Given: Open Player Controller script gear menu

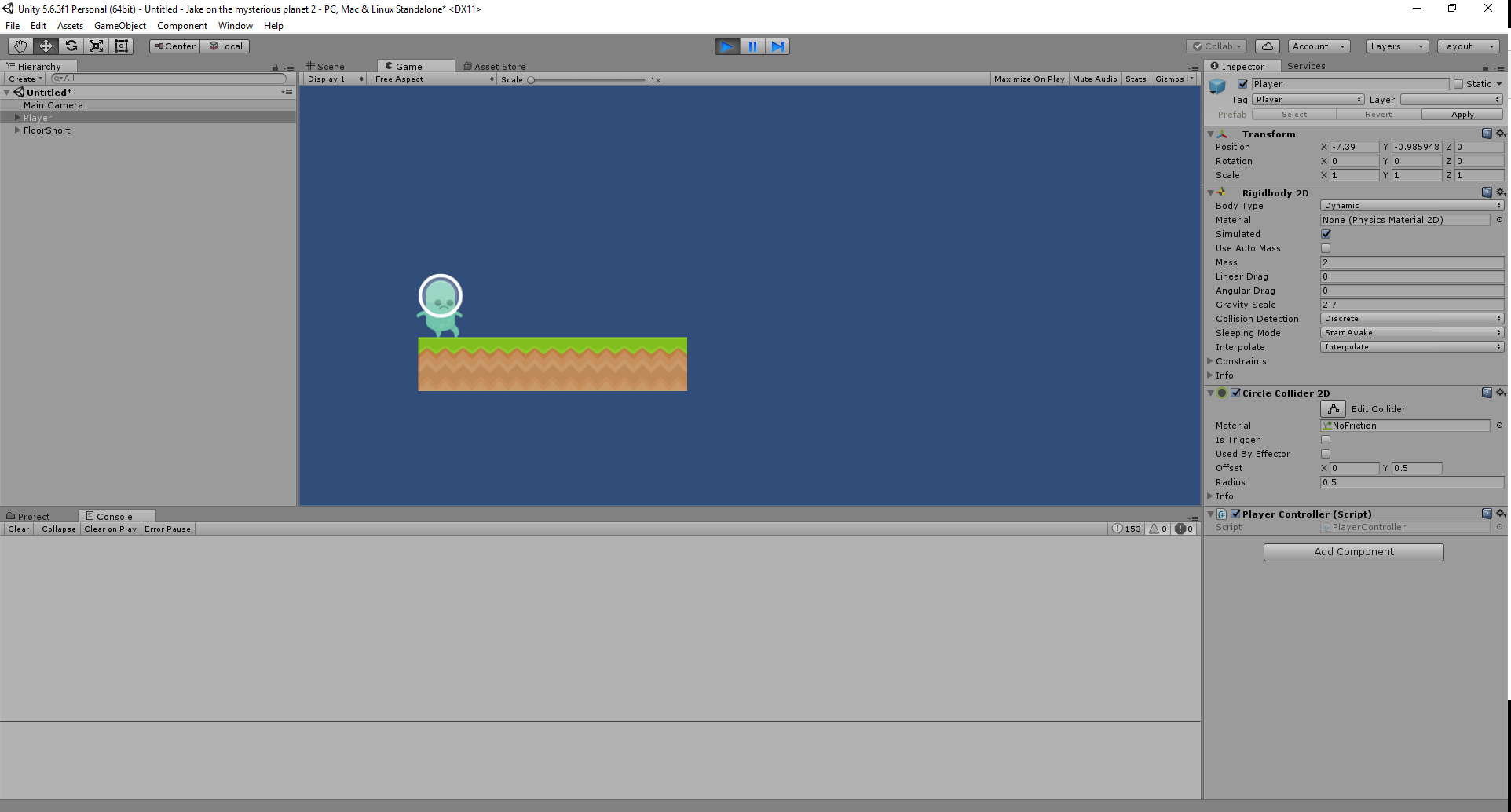Looking at the screenshot, I should (1500, 514).
